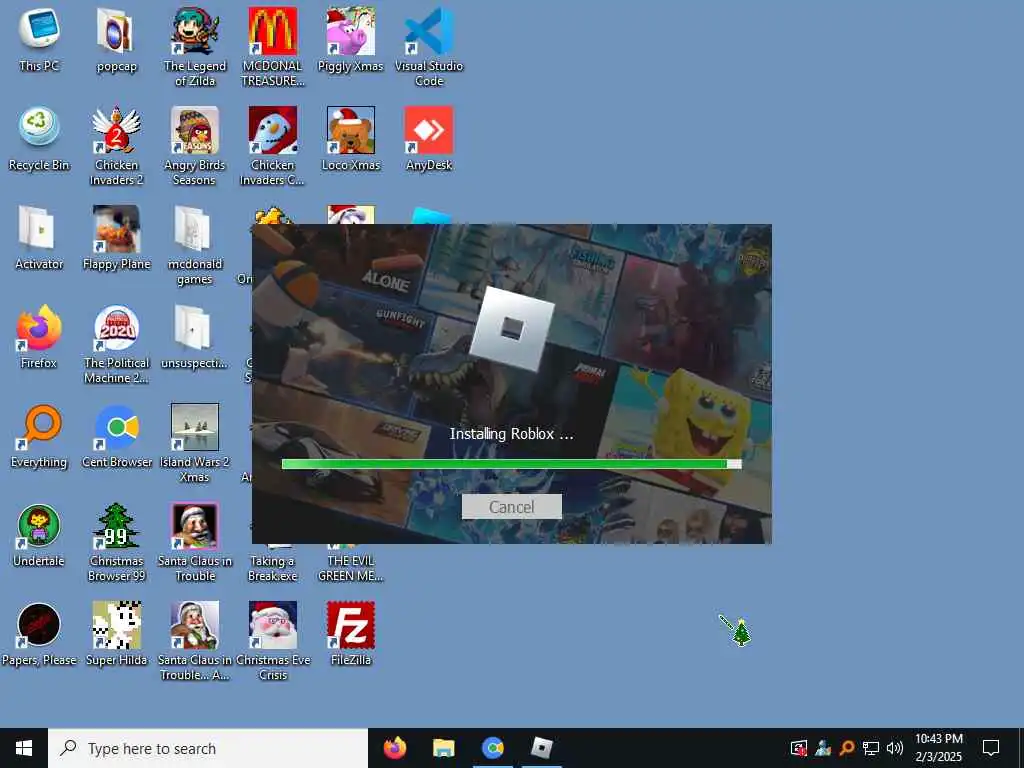Select Taking a Break.exe icon
This screenshot has height=768, width=1024.
(x=273, y=567)
